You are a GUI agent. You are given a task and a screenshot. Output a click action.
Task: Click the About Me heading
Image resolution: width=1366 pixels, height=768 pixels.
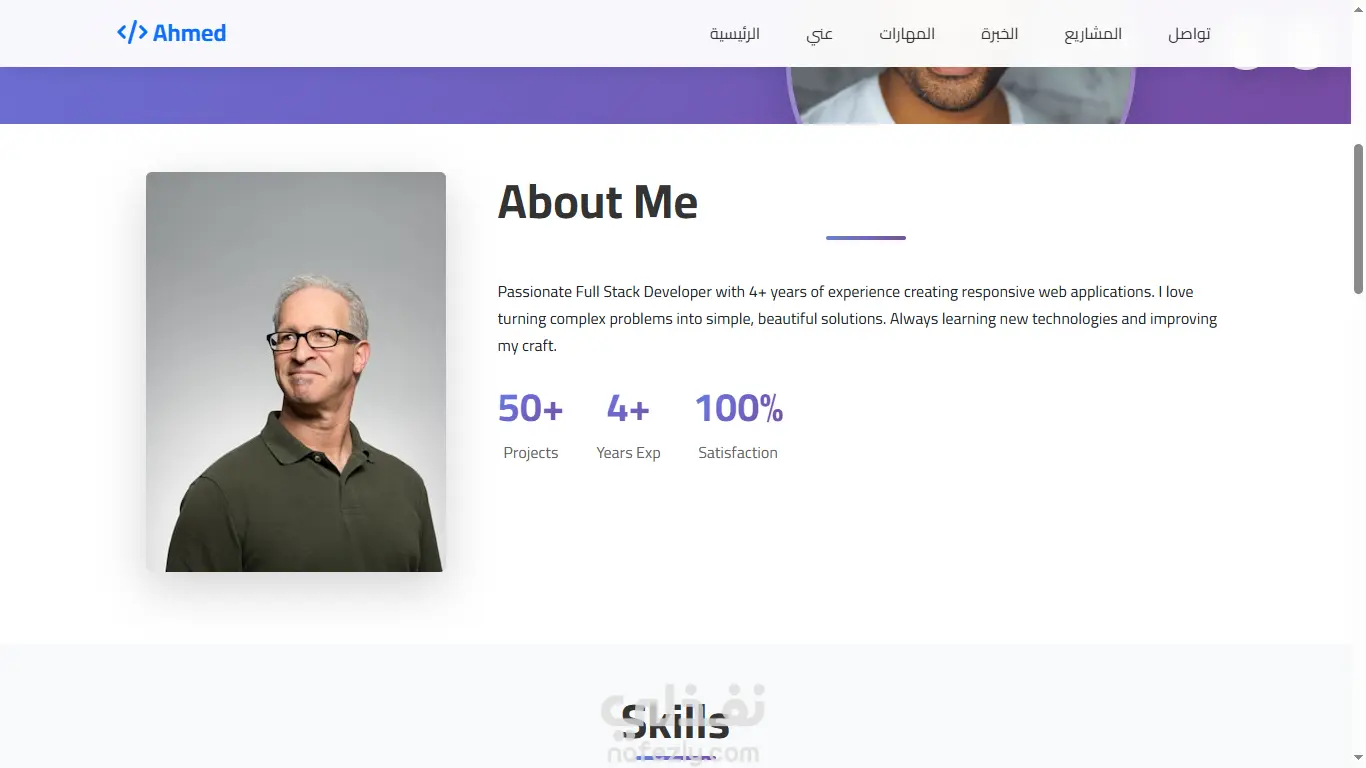pos(598,202)
